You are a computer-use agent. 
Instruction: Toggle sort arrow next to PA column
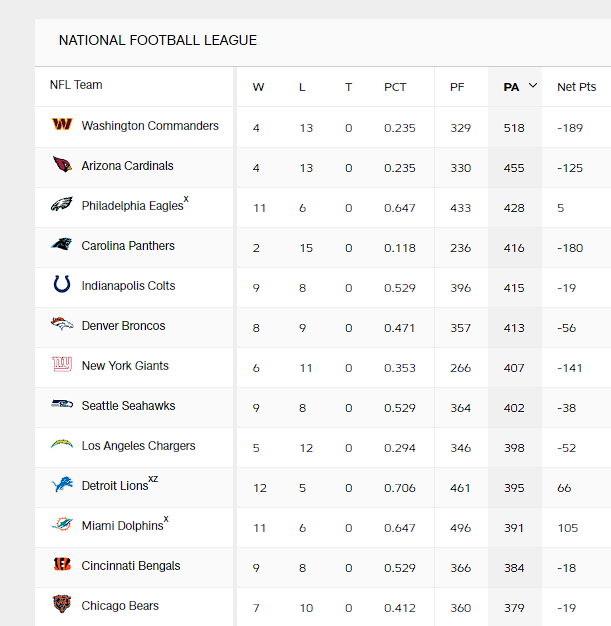click(x=533, y=86)
